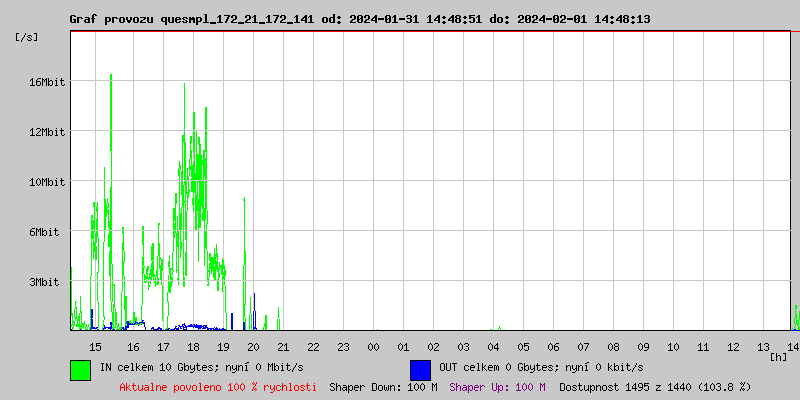Click 'Dostupnost 1495 z 1440 (103.8 %)' text
The height and width of the screenshot is (400, 800).
[655, 387]
